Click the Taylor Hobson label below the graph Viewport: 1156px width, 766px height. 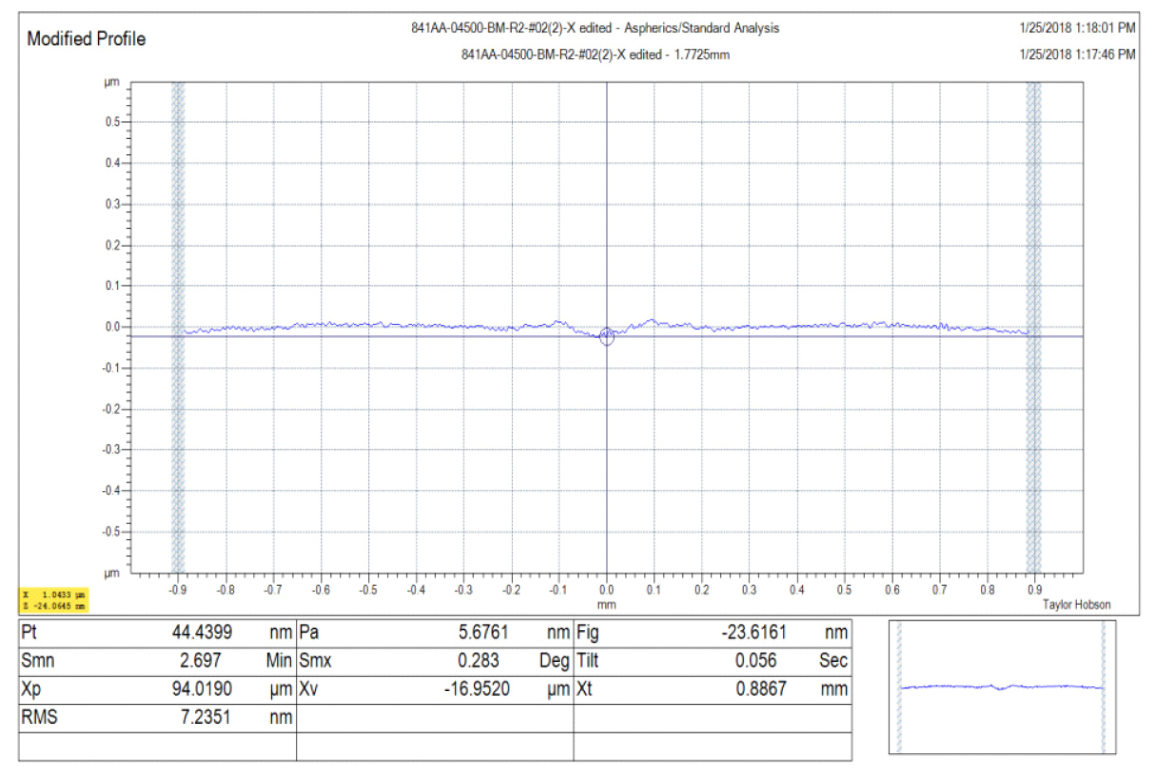click(1076, 605)
